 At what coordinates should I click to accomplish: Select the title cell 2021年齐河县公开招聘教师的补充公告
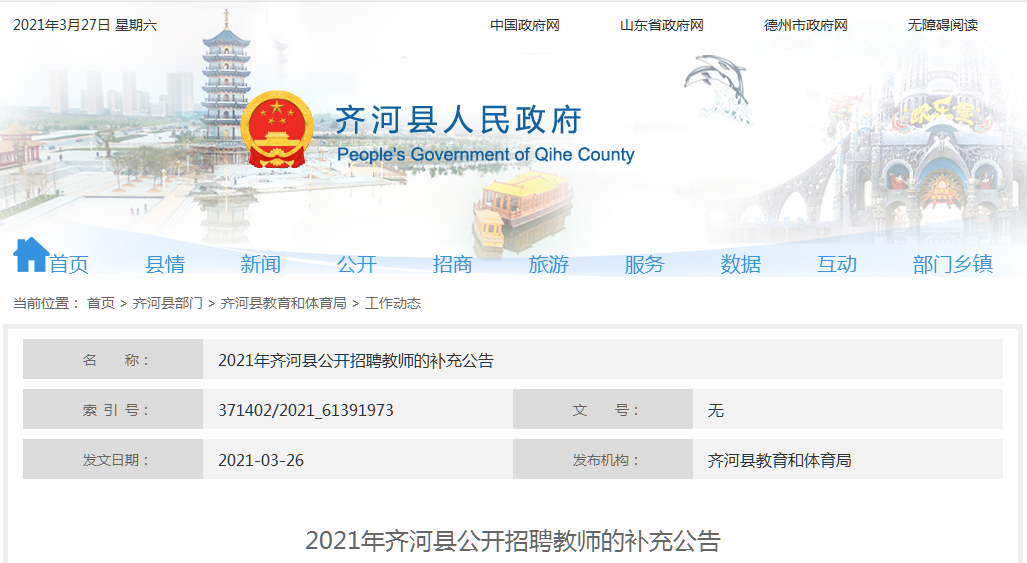(x=603, y=359)
